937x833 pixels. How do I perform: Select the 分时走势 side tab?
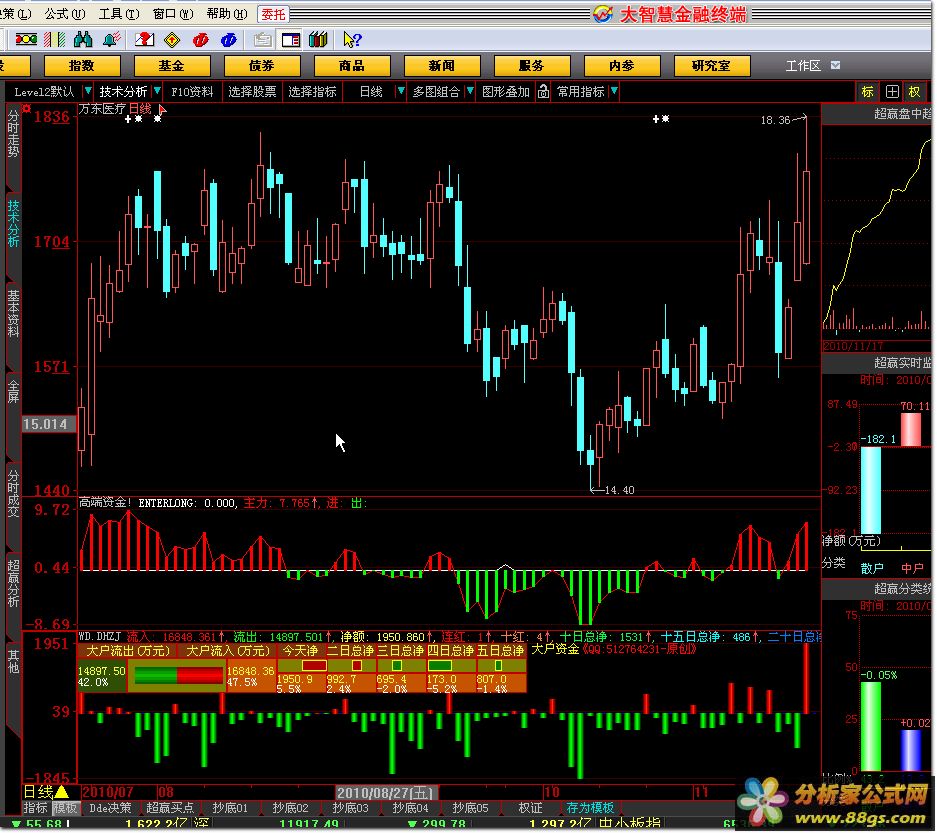pyautogui.click(x=13, y=134)
